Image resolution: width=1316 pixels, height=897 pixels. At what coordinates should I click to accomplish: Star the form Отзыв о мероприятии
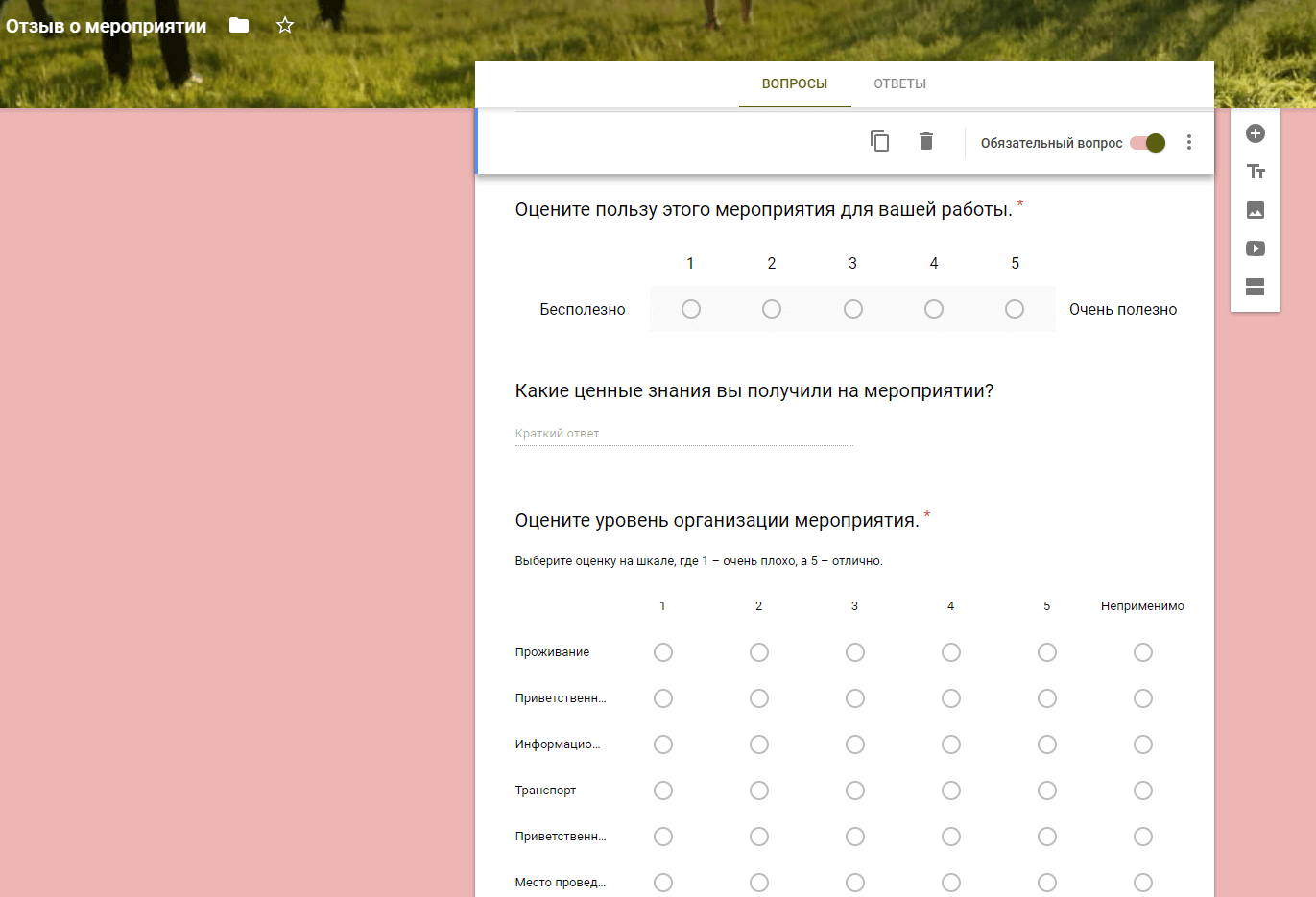[x=285, y=26]
